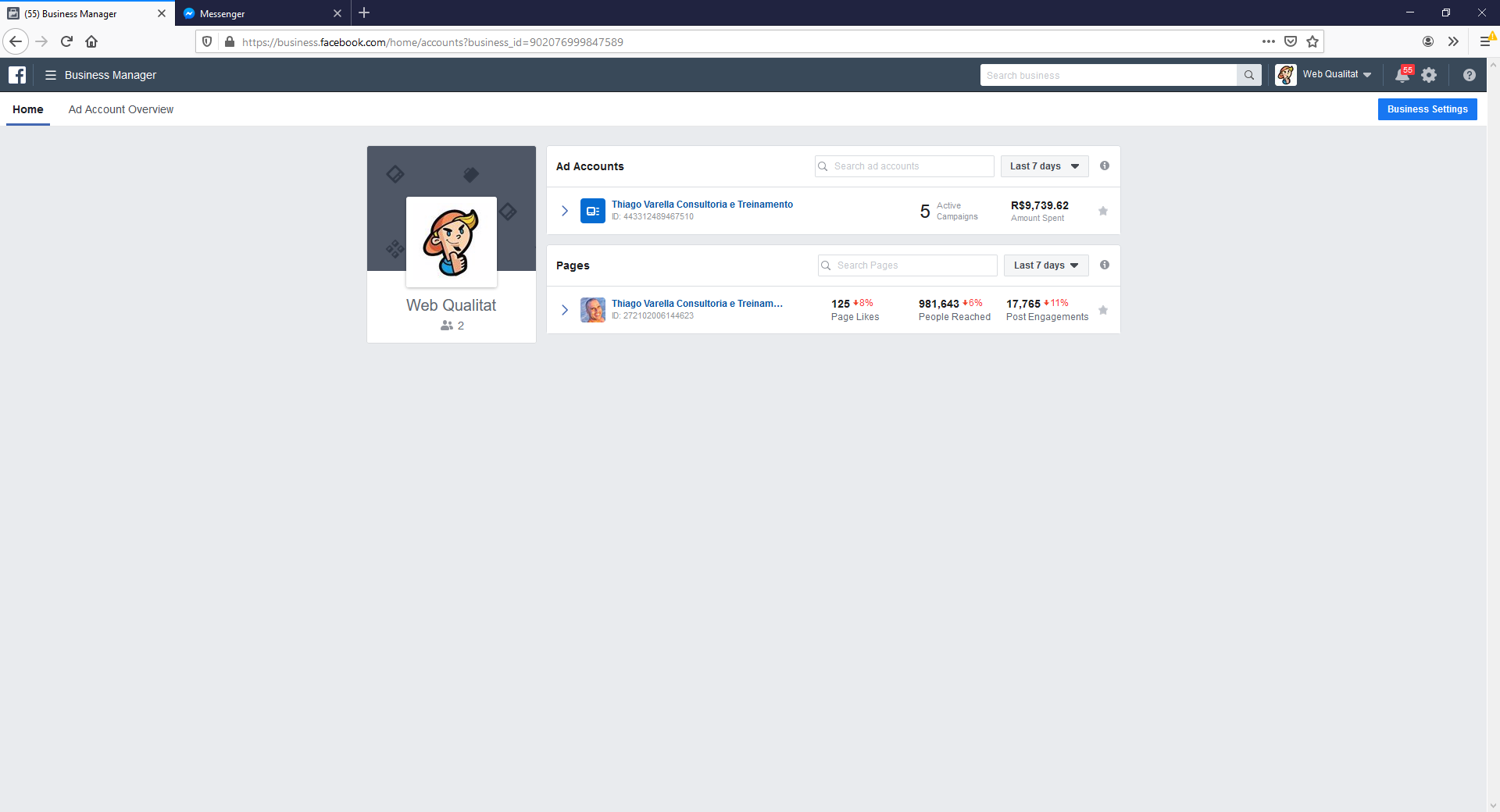1500x812 pixels.
Task: Click the Search Pages field
Action: [x=908, y=265]
